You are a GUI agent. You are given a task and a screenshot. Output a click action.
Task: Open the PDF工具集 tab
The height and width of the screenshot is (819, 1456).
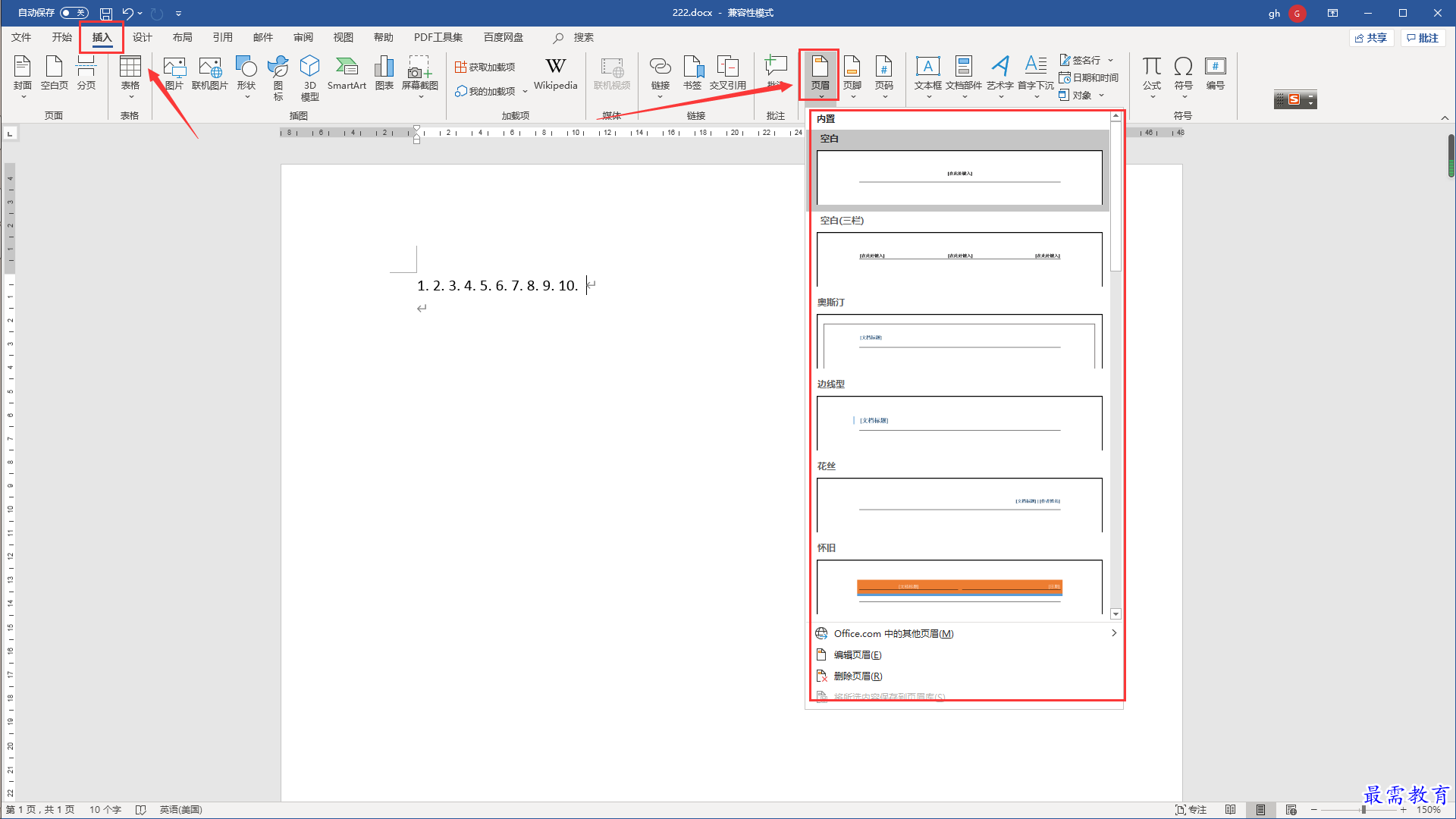[x=438, y=37]
